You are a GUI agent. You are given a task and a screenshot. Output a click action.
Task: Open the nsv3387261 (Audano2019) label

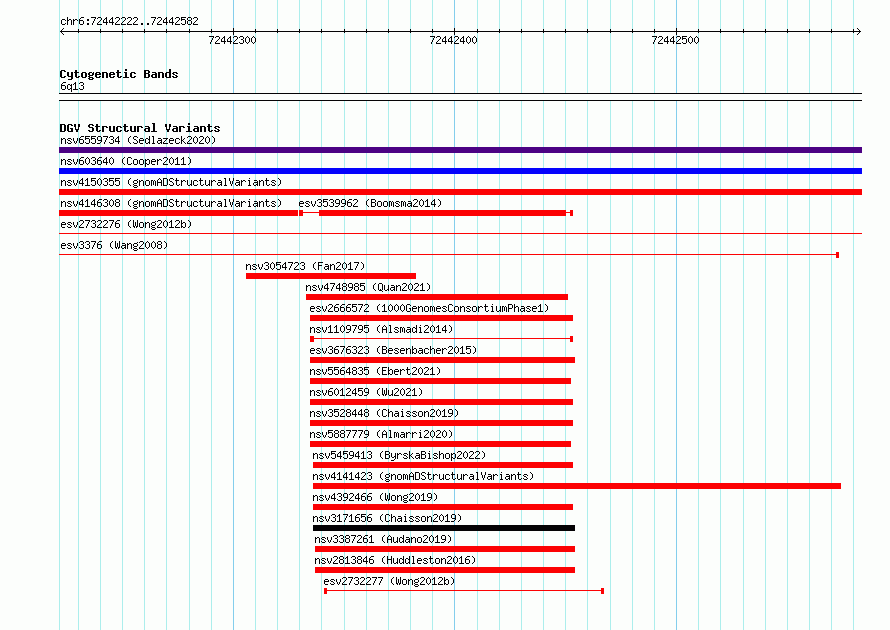point(383,539)
